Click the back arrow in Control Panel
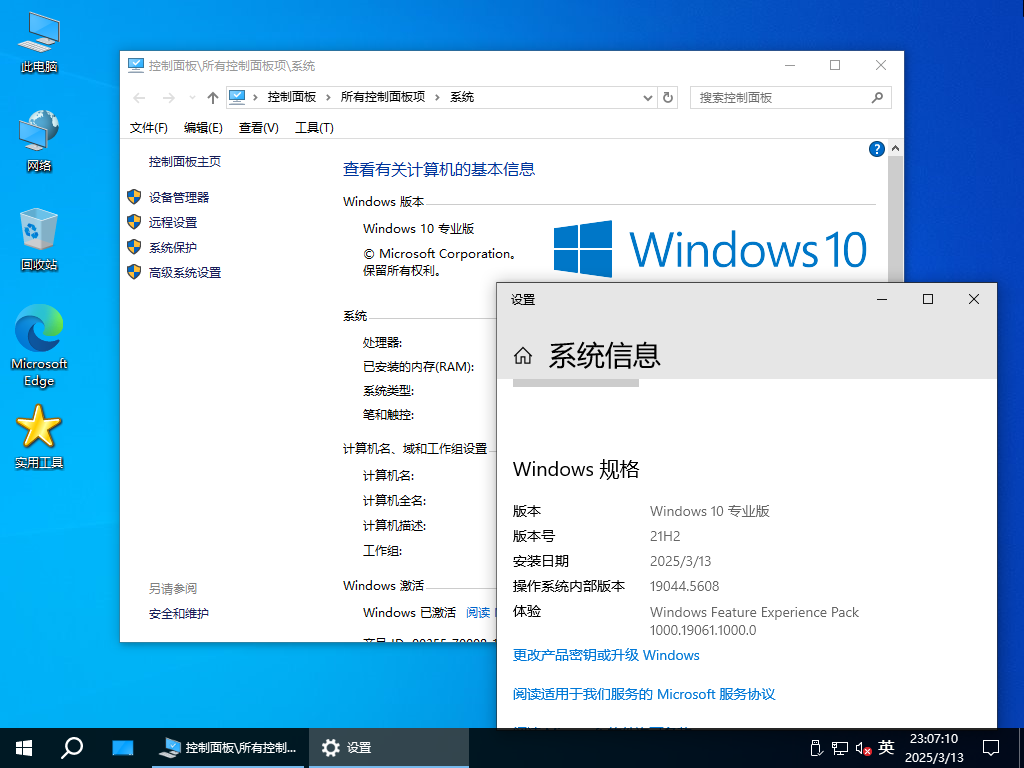This screenshot has height=768, width=1024. (x=139, y=98)
